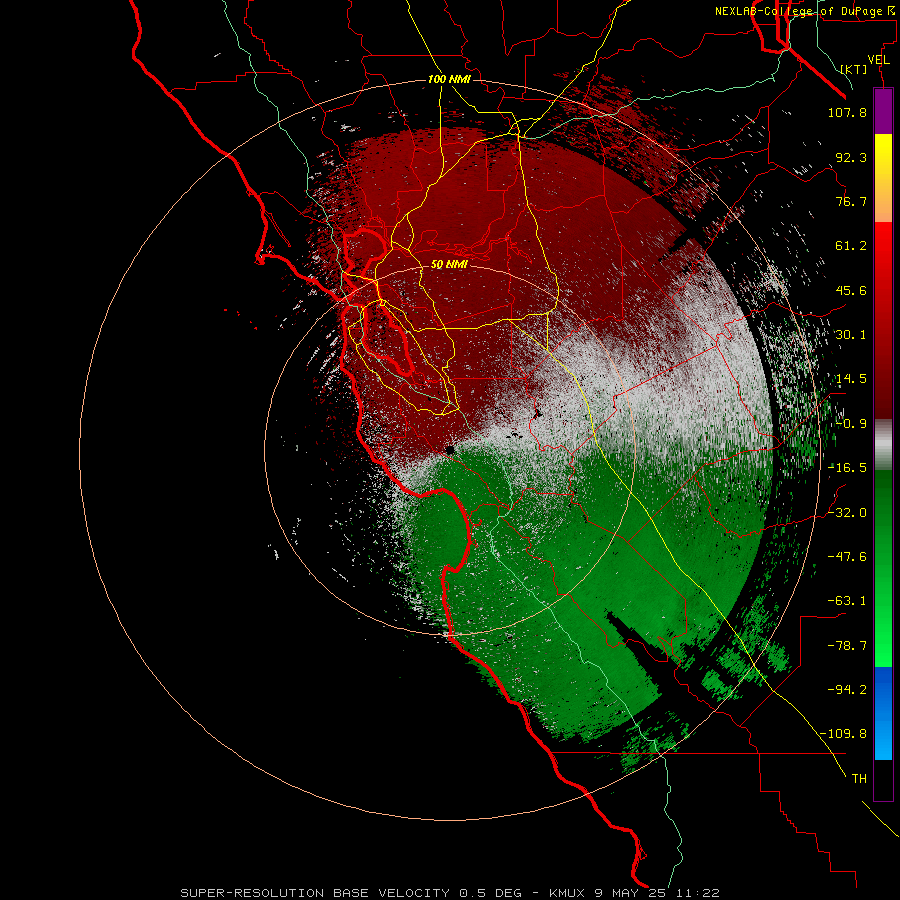Pick the yellow-orange segment of the color bar
The image size is (900, 900).
883,178
